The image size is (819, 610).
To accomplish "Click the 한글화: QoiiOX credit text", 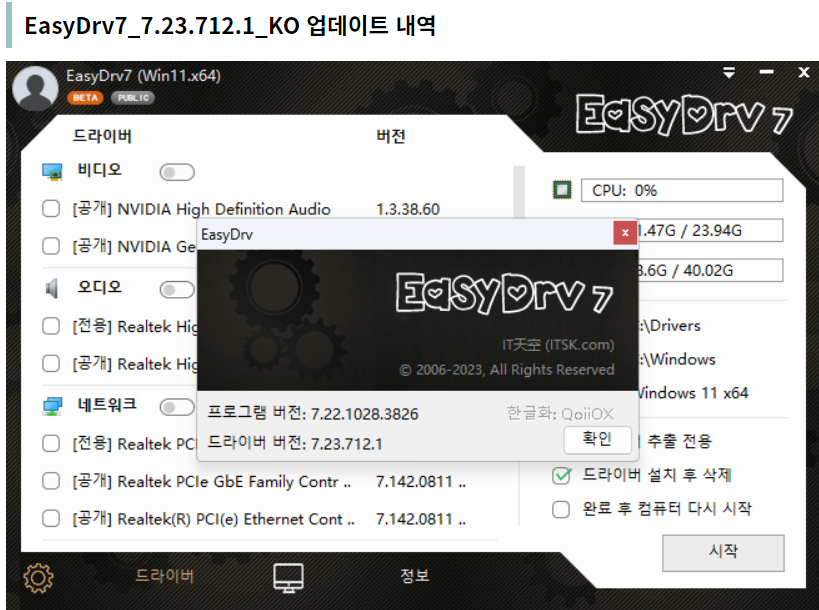I will coord(560,414).
